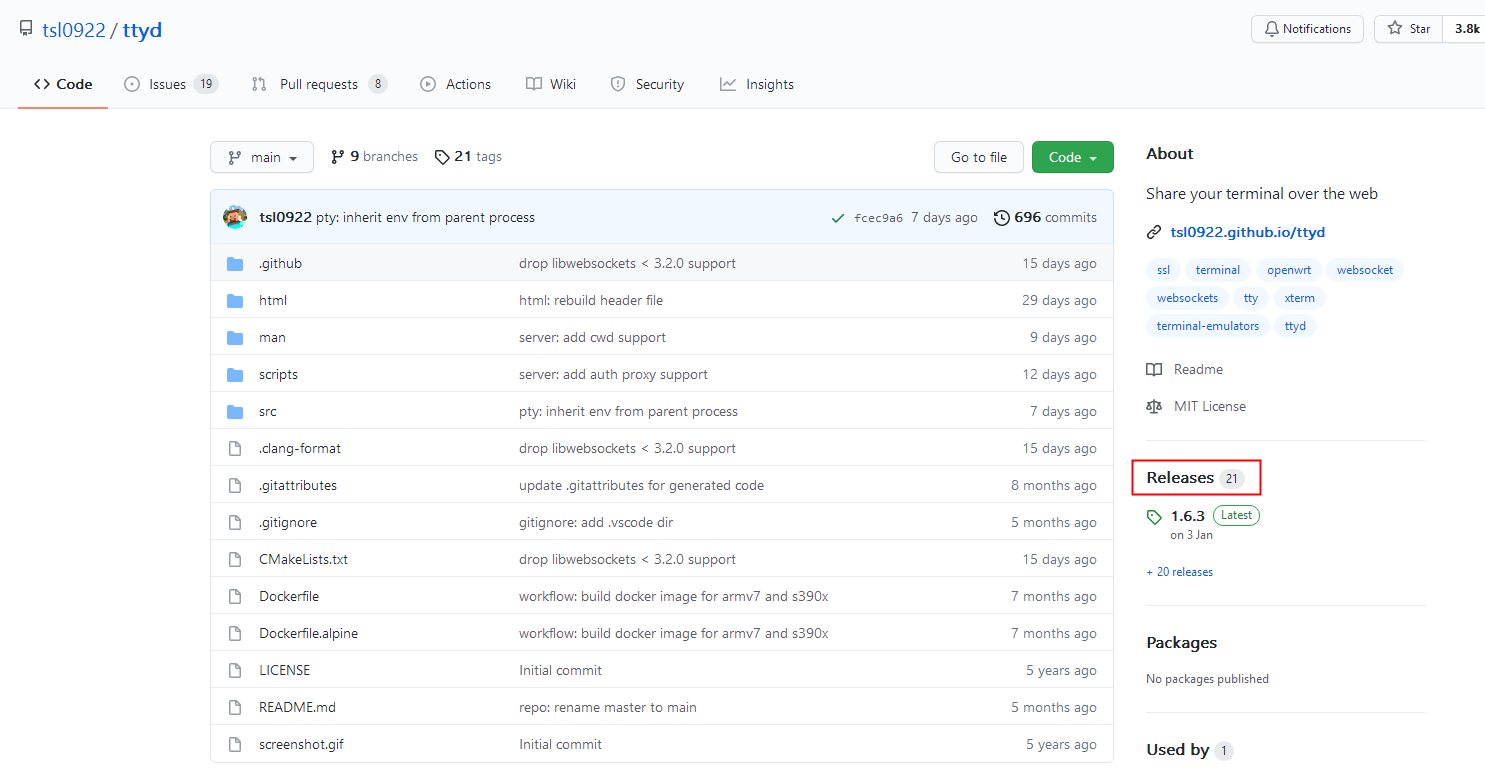This screenshot has height=769, width=1485.
Task: Click the + 20 releases link
Action: 1180,572
